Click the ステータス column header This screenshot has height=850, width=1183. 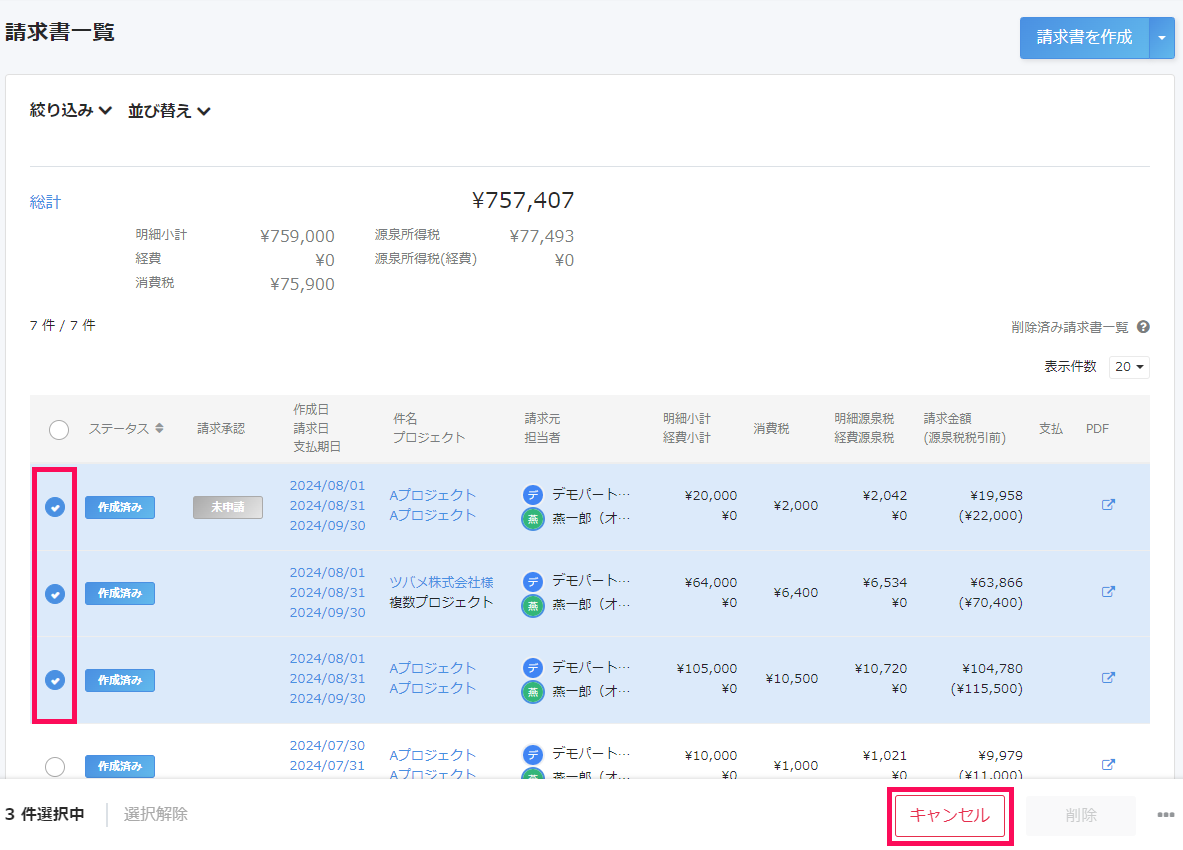pyautogui.click(x=119, y=428)
